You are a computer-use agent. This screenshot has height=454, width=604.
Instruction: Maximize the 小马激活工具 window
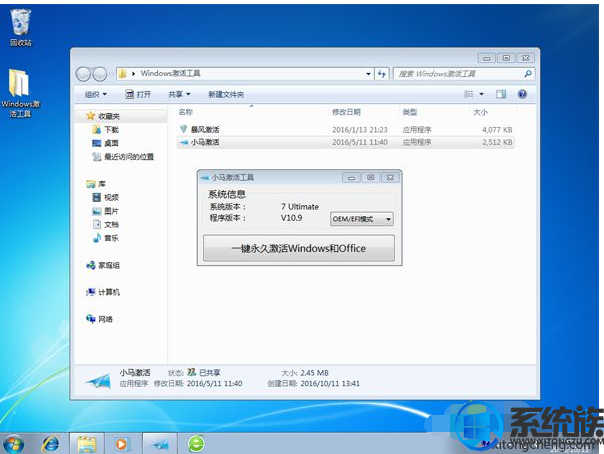click(371, 178)
